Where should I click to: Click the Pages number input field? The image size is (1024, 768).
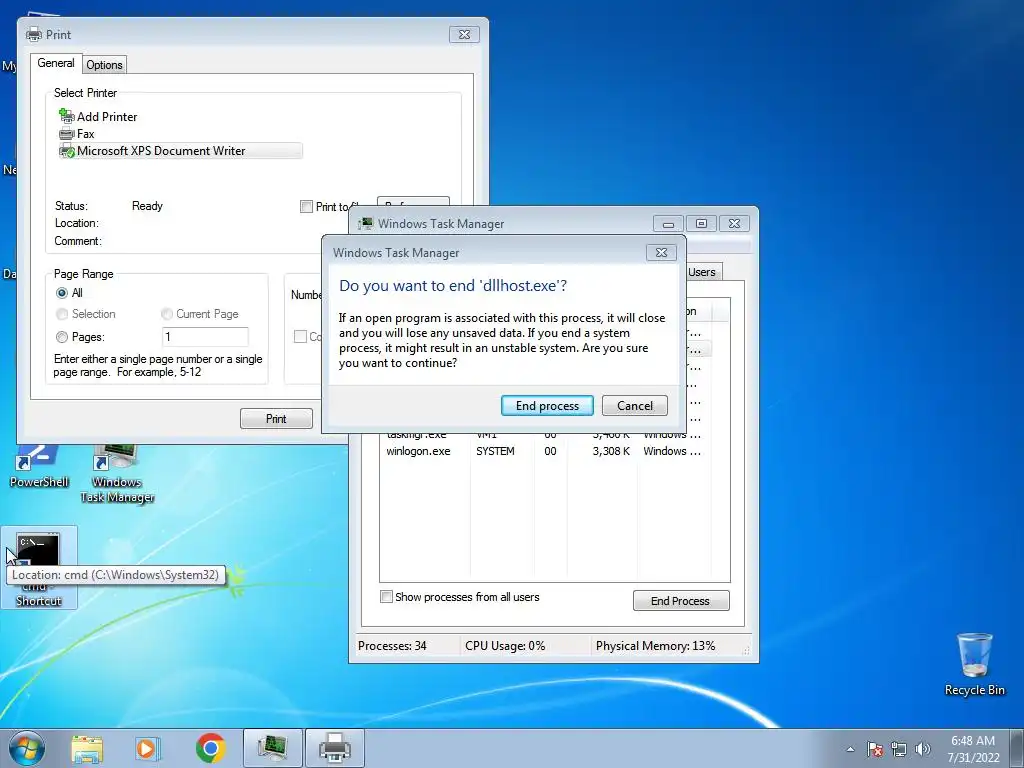tap(205, 337)
